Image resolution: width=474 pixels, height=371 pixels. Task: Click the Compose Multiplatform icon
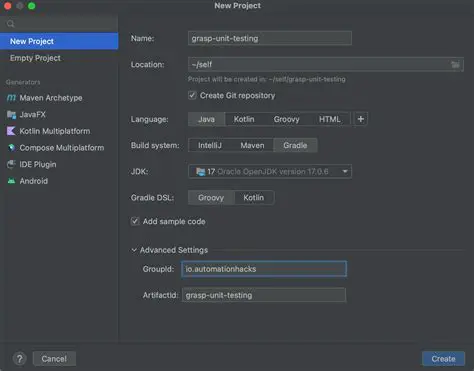(x=11, y=148)
